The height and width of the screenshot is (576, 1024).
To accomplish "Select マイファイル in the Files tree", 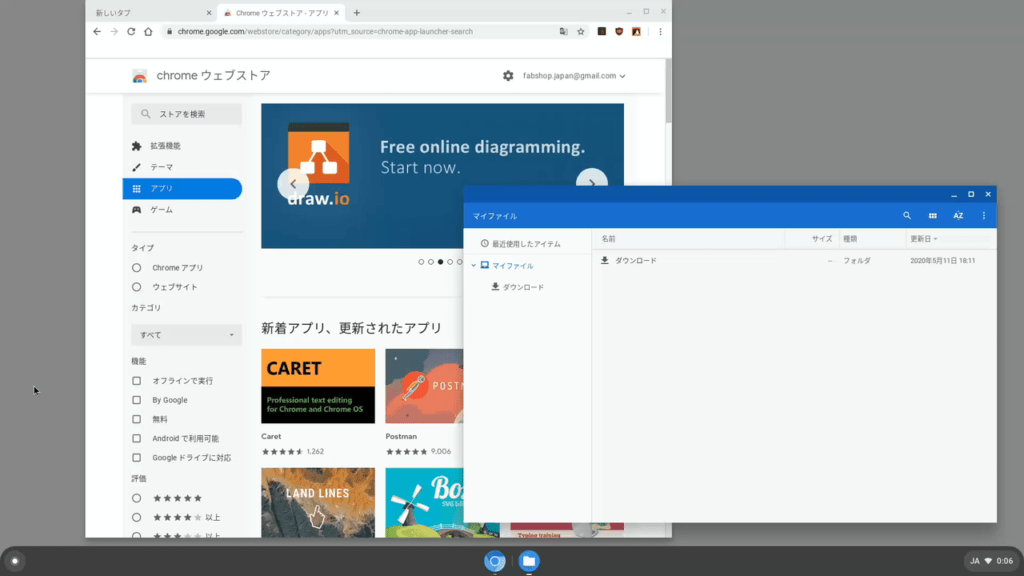I will [x=513, y=266].
